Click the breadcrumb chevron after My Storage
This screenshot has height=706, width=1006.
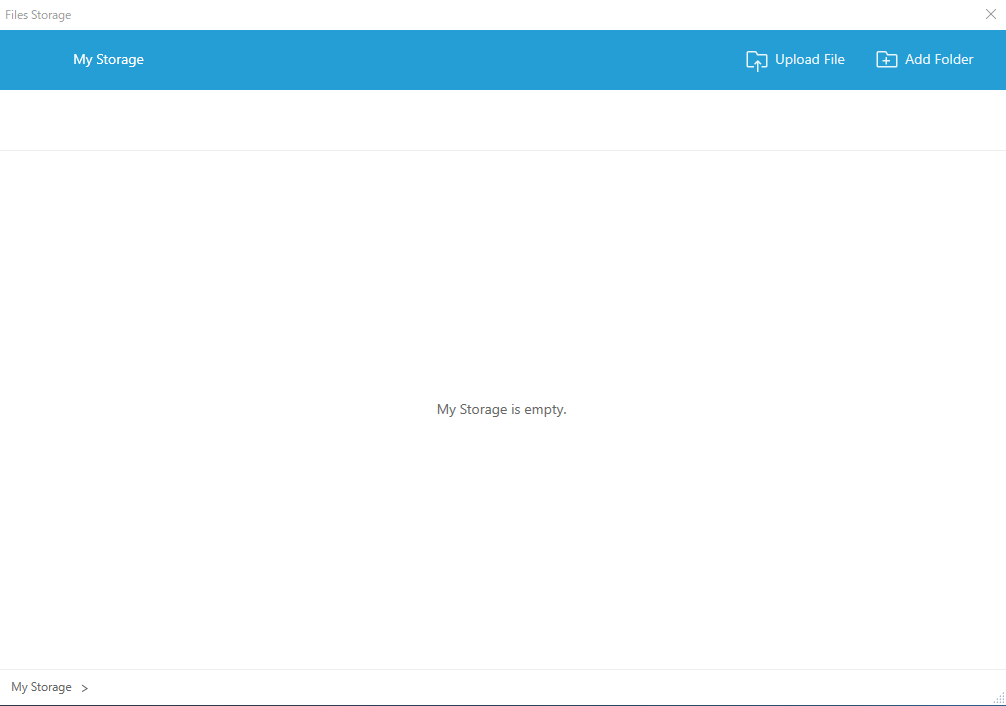point(85,688)
